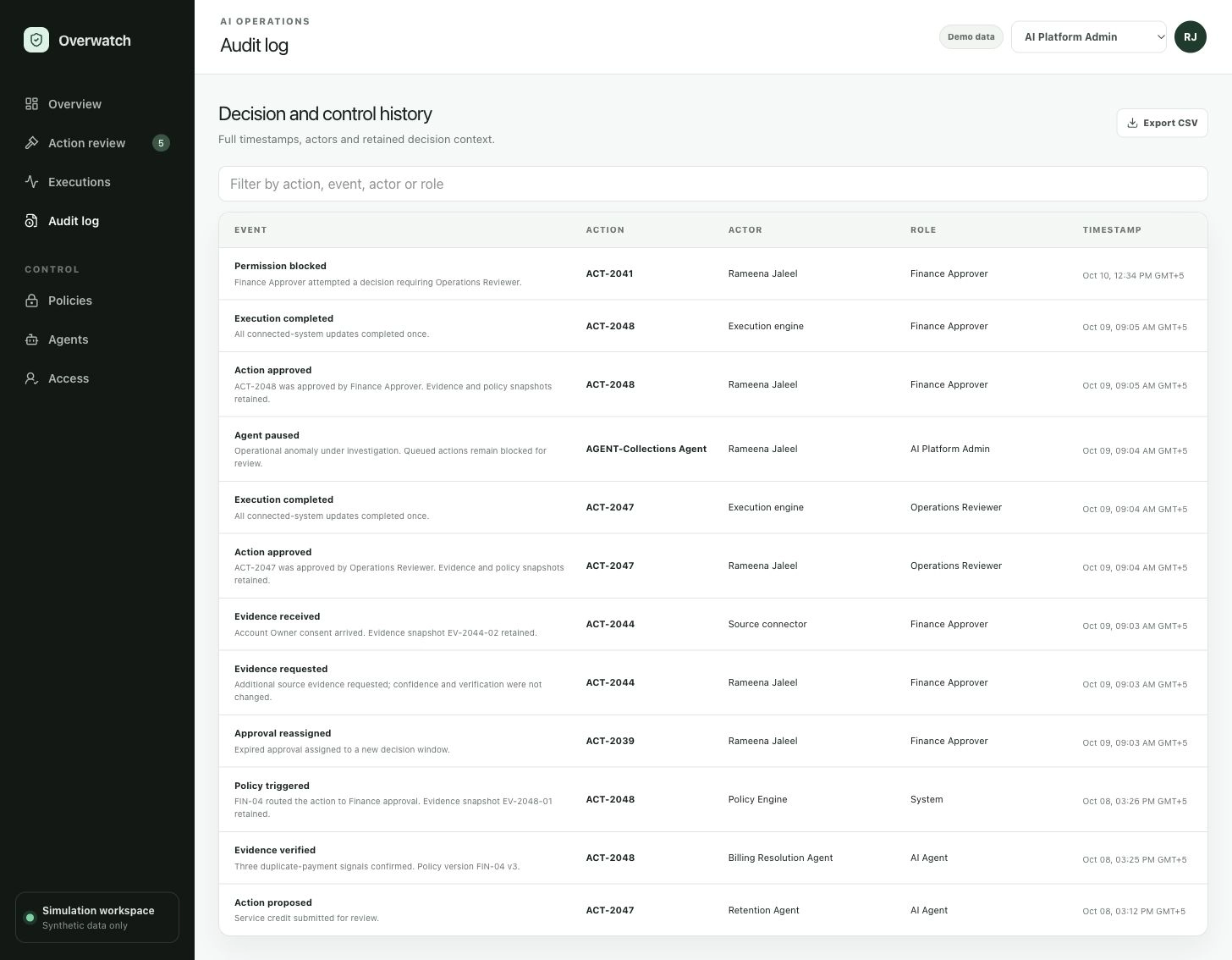
Task: Select the Agent paused event title
Action: [267, 435]
